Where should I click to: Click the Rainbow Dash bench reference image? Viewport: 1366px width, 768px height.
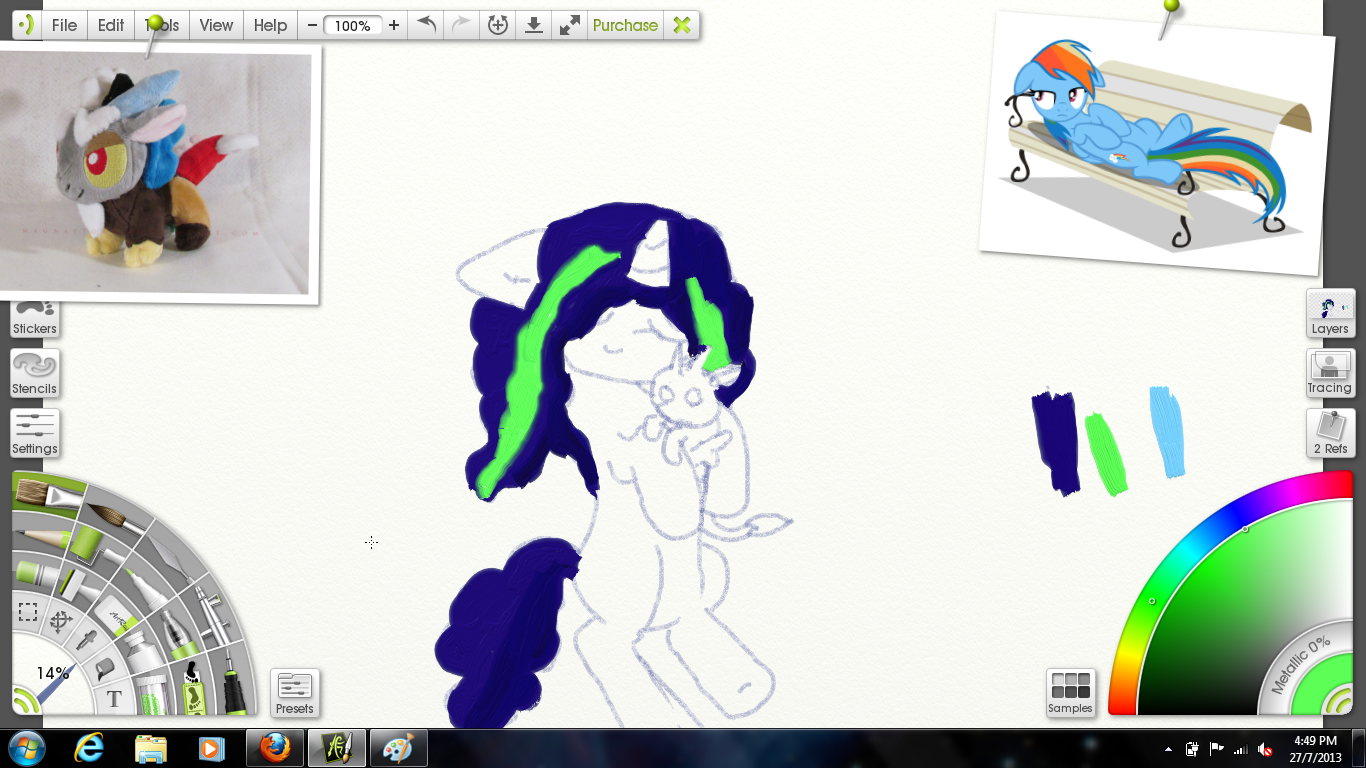[1155, 145]
